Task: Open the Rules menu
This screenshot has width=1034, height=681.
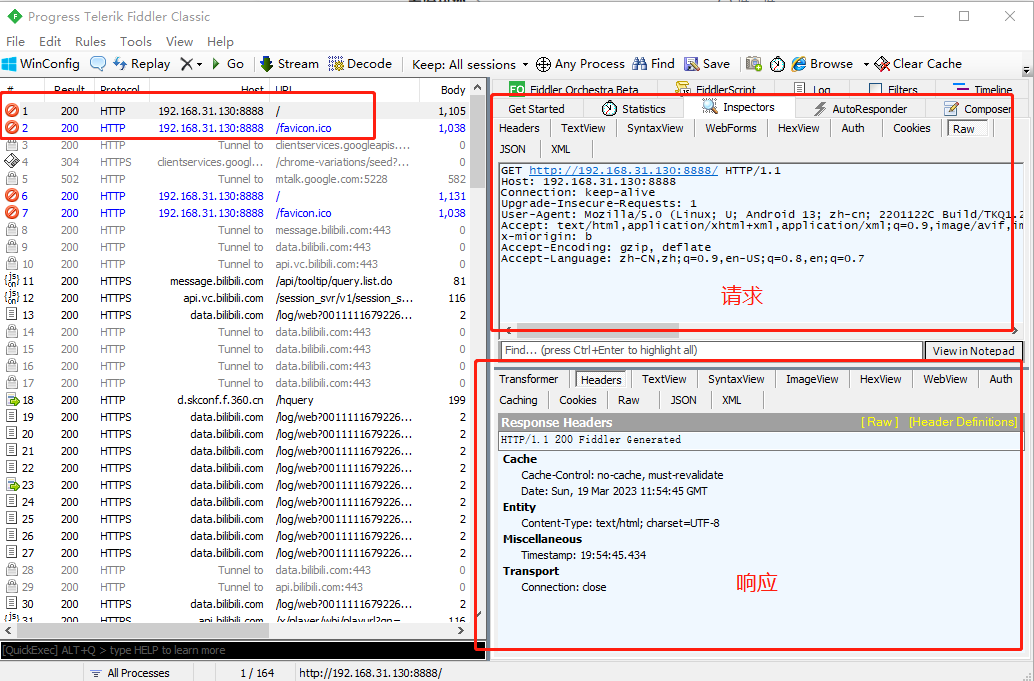Action: pos(90,42)
